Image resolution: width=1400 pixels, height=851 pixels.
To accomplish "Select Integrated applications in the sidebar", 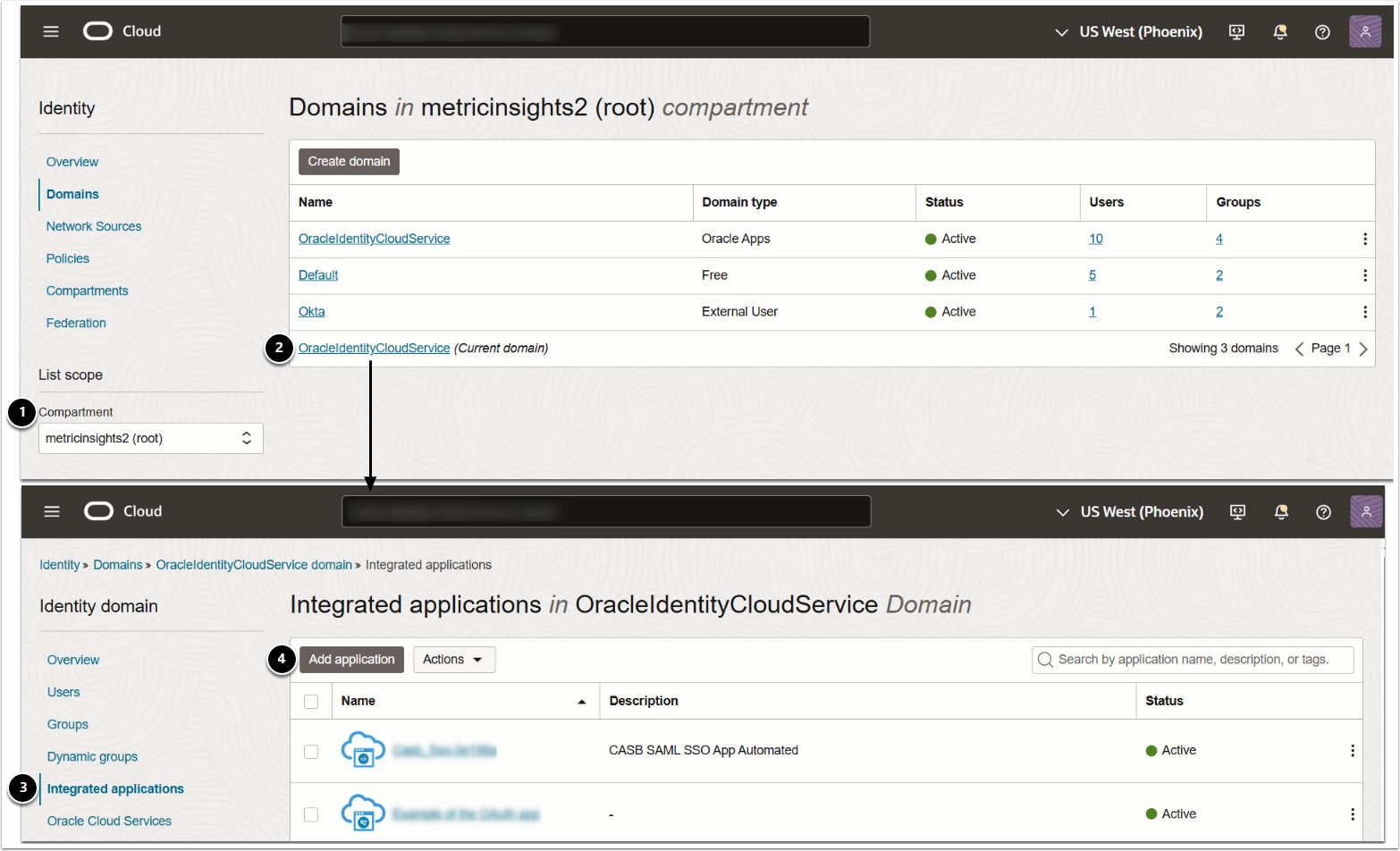I will click(x=115, y=788).
